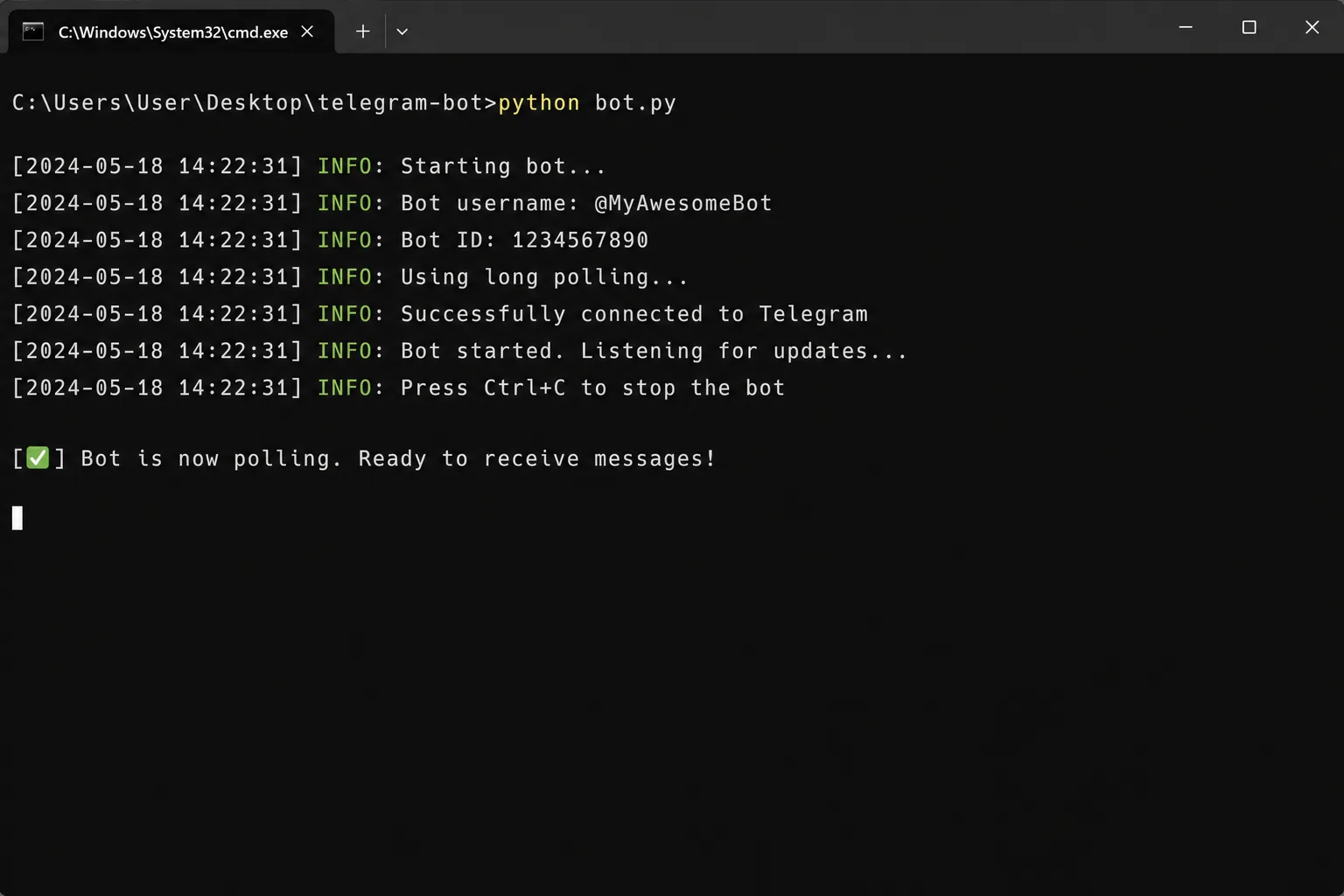Screen dimensions: 1344x896
Task: Click the '@MyAwesomeBot' username text
Action: click(x=683, y=203)
